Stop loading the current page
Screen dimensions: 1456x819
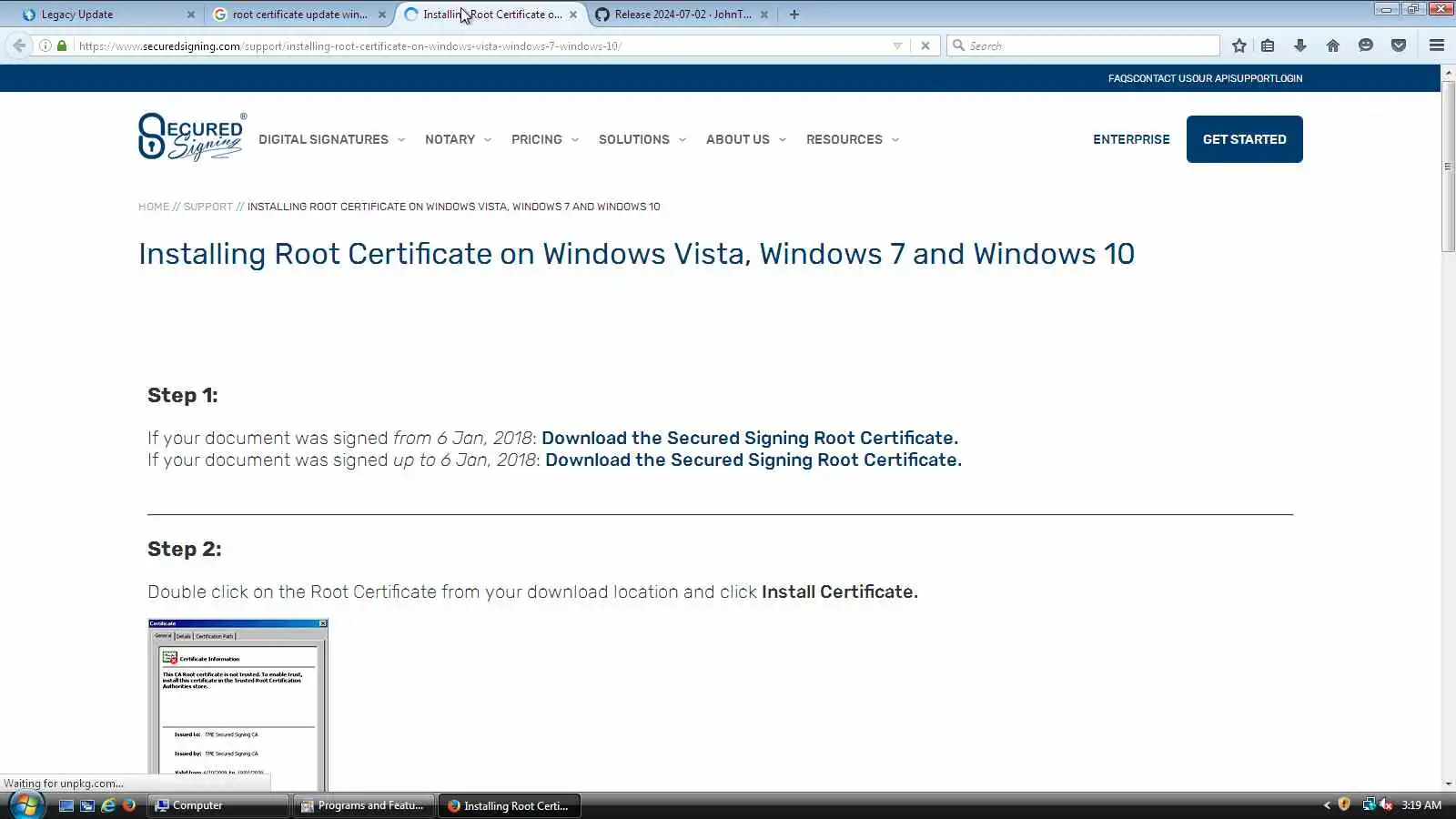(925, 45)
